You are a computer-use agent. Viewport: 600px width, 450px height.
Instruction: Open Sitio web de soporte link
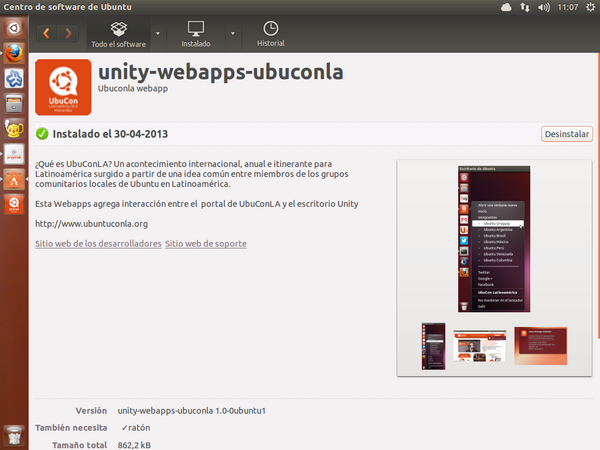tap(206, 244)
